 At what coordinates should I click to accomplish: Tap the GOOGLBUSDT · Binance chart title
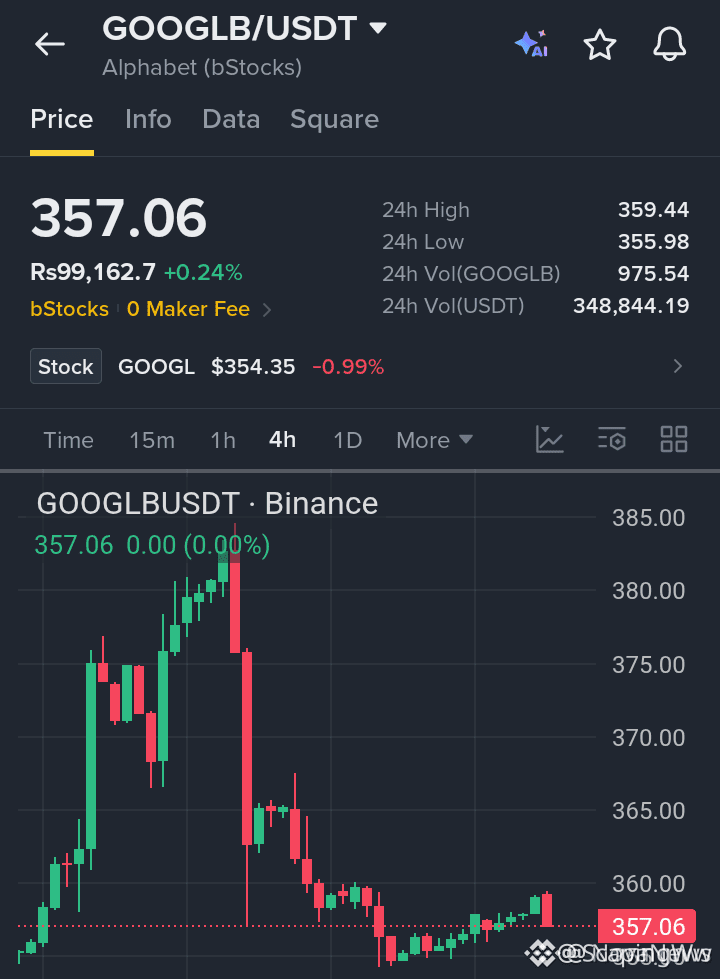coord(207,503)
